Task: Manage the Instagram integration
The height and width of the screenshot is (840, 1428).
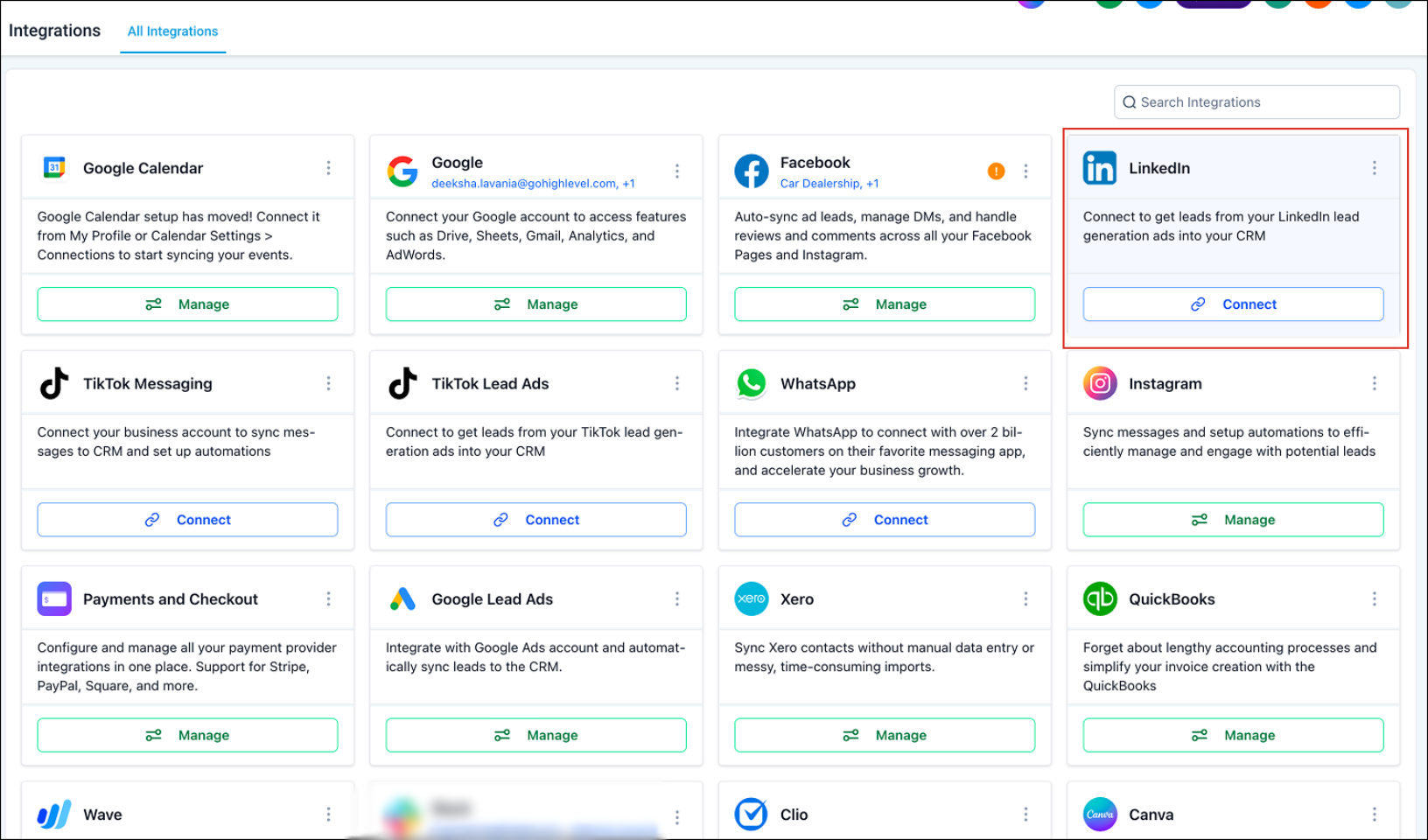Action: point(1233,520)
